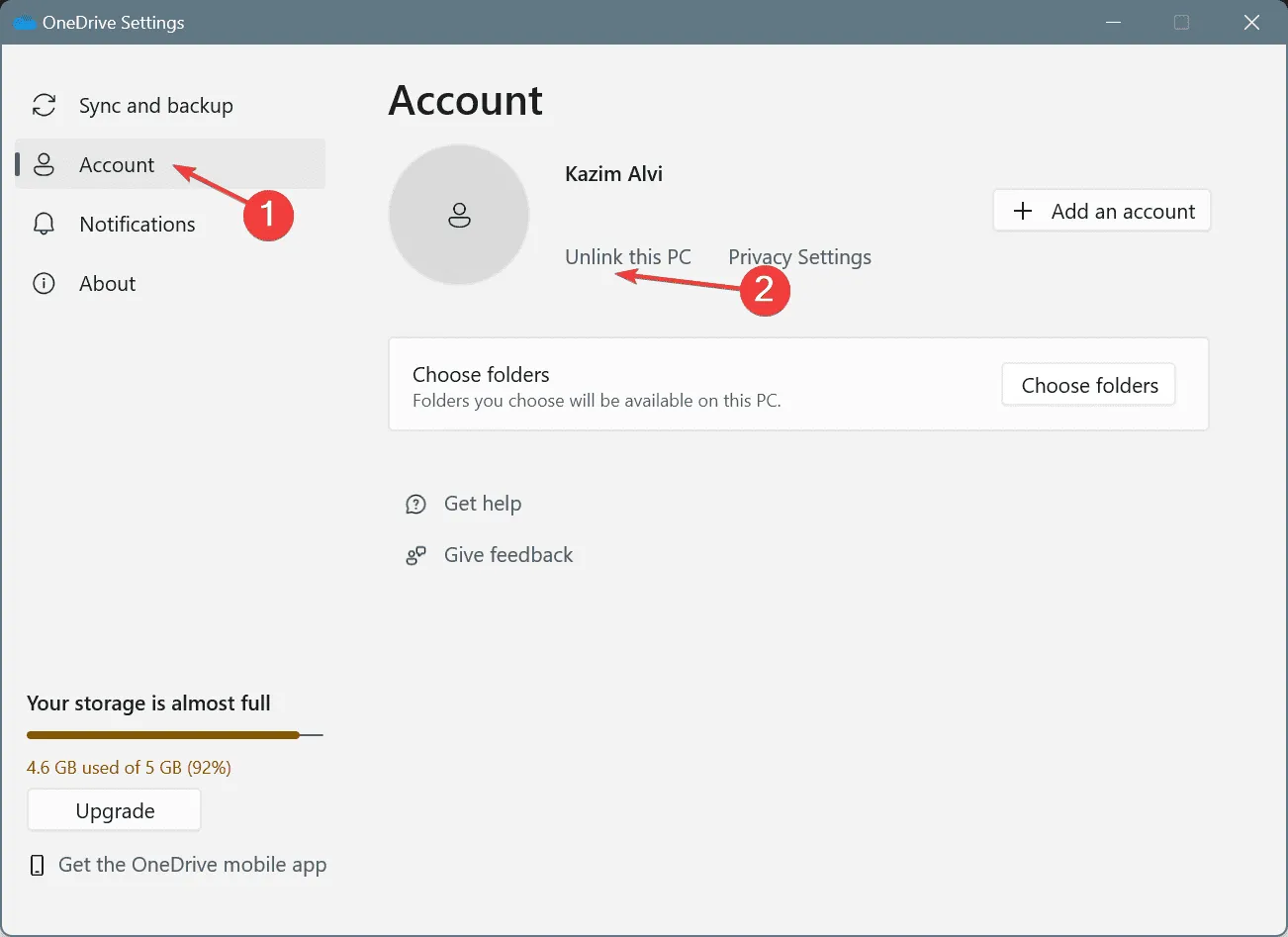Click the folders availability description text

(597, 401)
